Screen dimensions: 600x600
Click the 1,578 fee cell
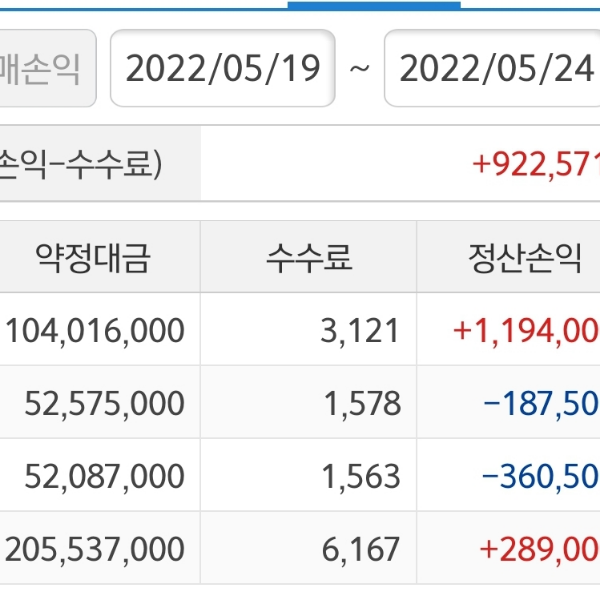tap(361, 403)
